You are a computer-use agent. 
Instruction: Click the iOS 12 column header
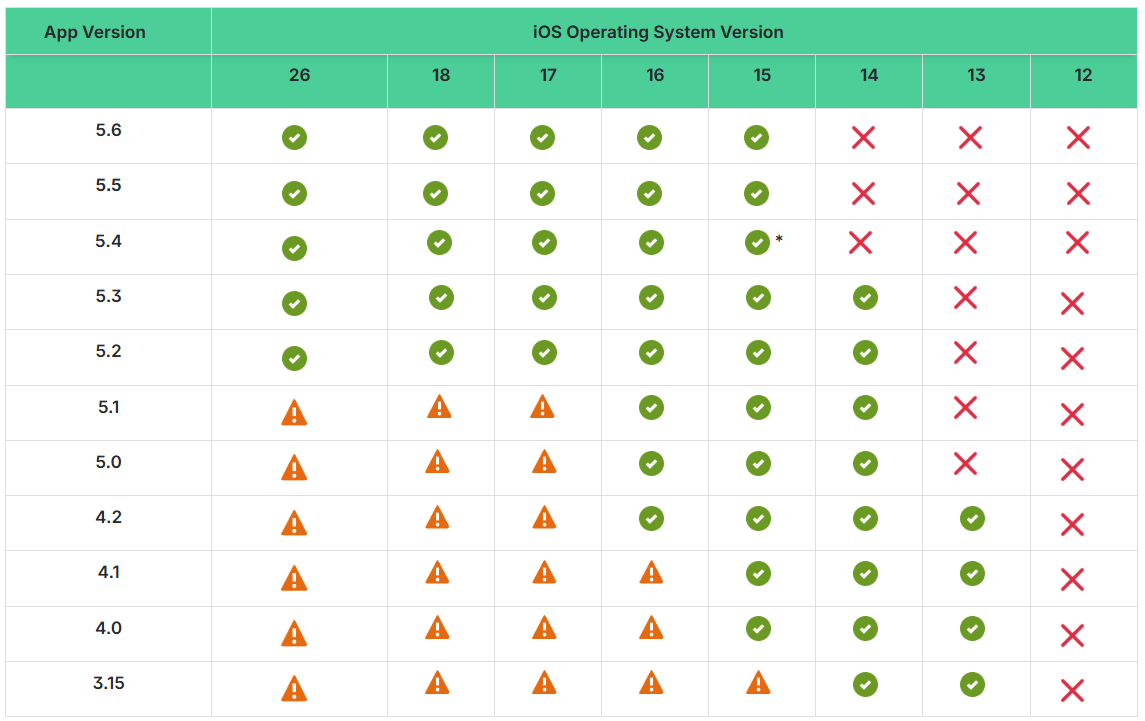(1083, 75)
